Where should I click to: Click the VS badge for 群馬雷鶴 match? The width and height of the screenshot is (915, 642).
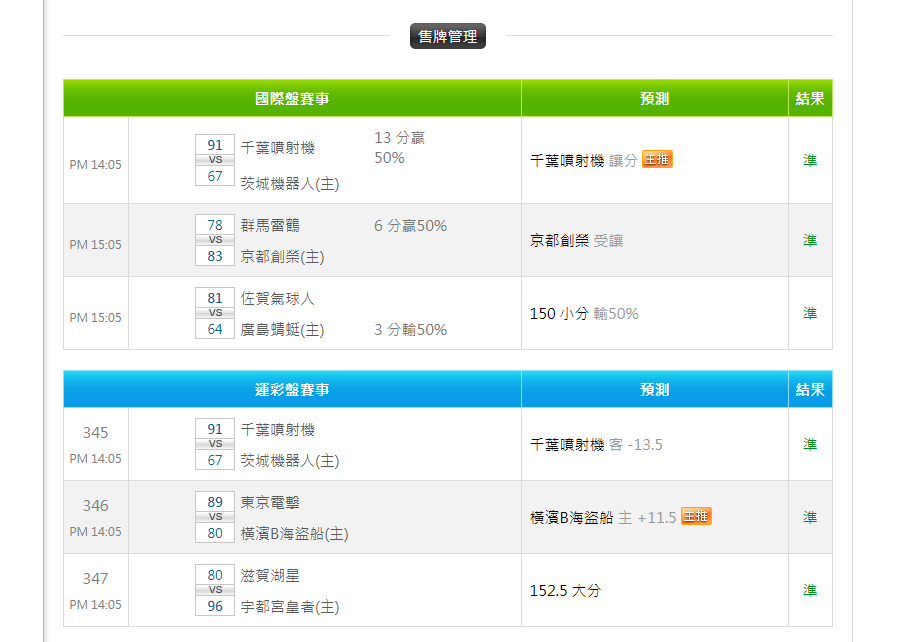point(215,240)
